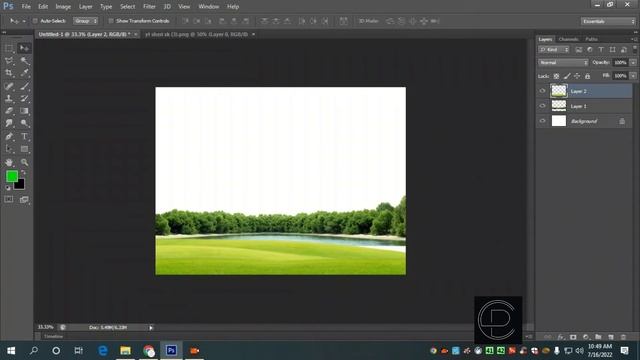The image size is (640, 360).
Task: Open layer style fx icon
Action: pos(561,337)
